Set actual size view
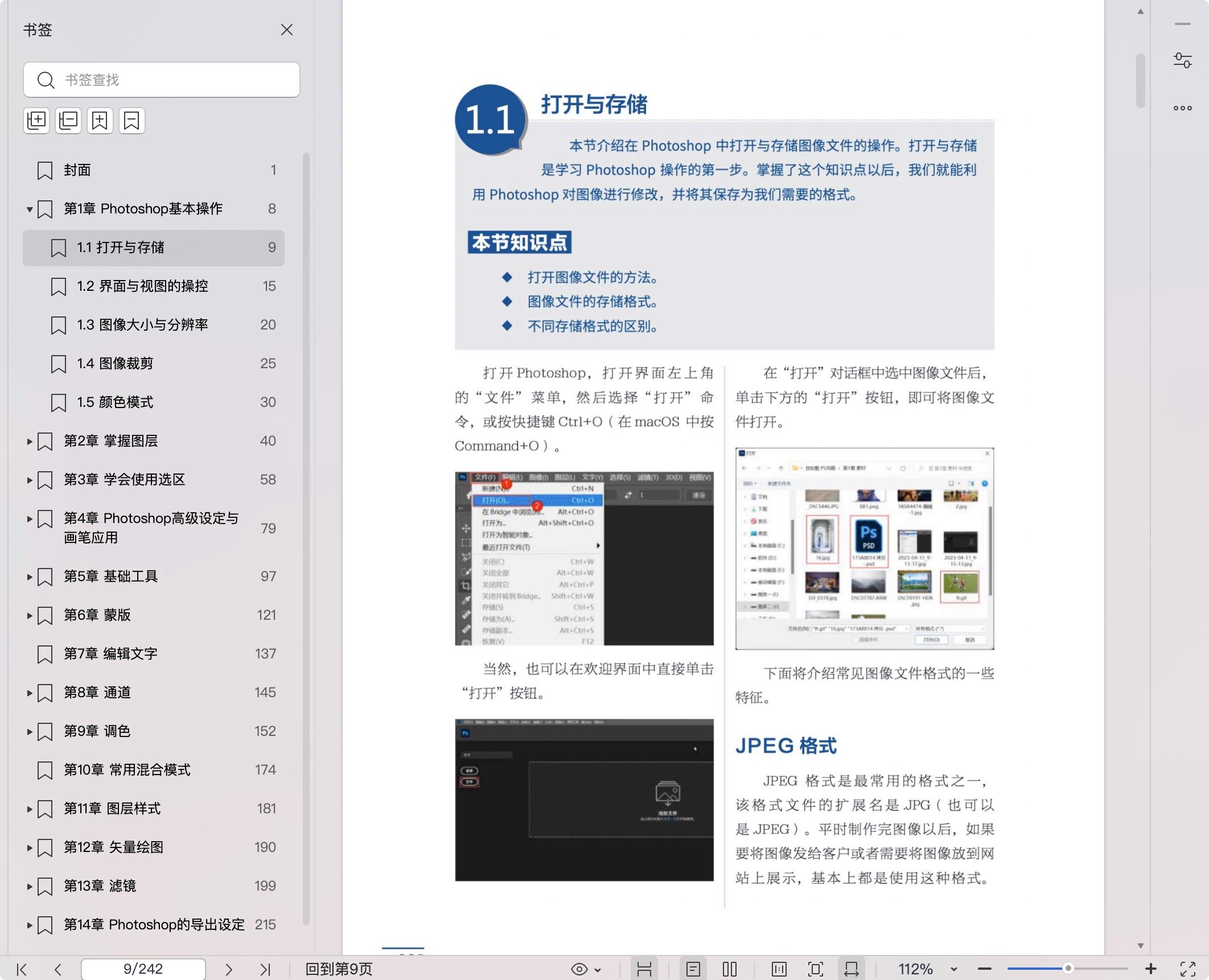This screenshot has height=980, width=1209. click(779, 969)
